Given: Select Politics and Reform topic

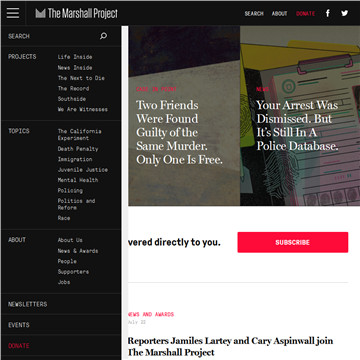Looking at the screenshot, I should 76,204.
